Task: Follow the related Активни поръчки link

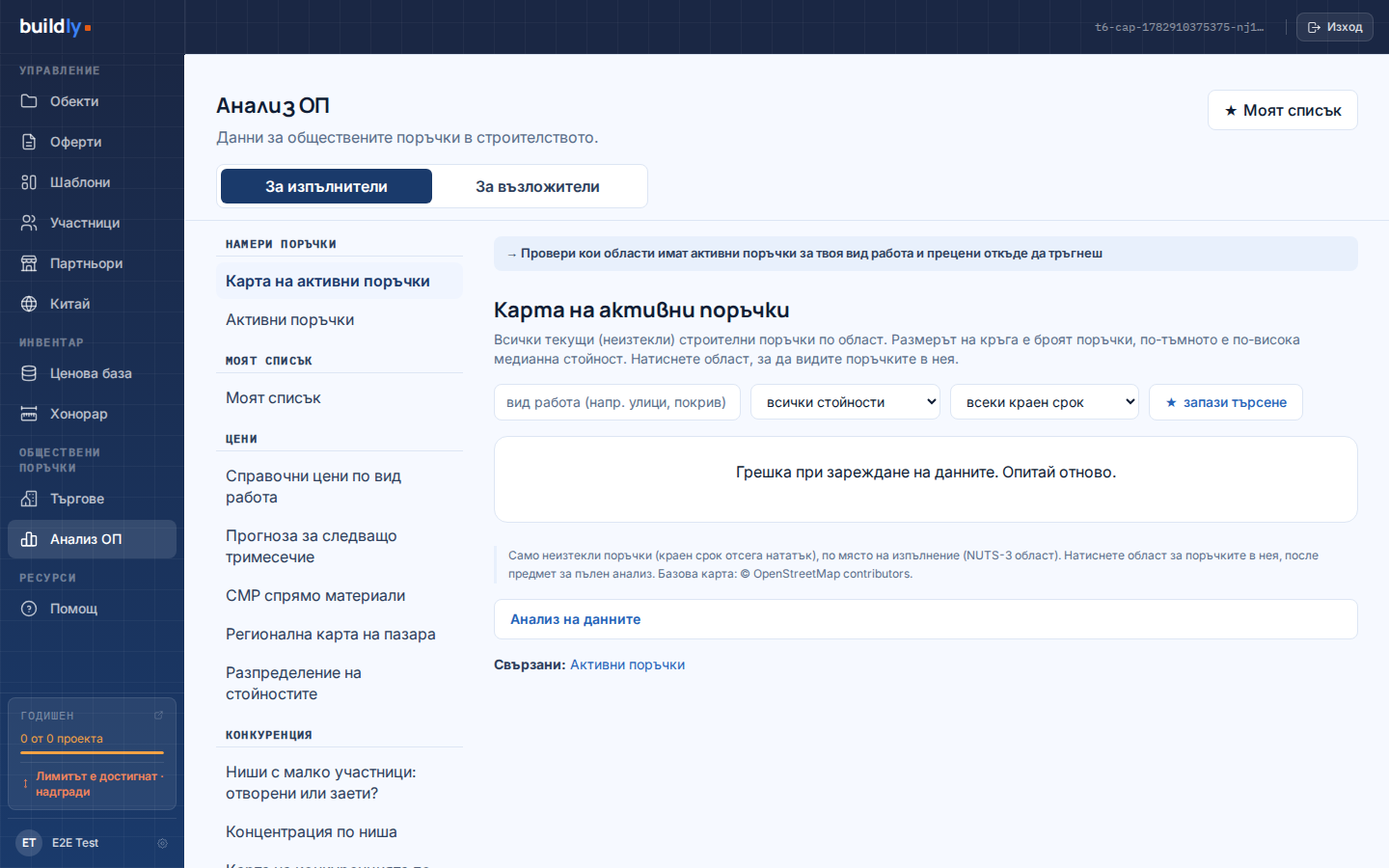Action: [627, 665]
